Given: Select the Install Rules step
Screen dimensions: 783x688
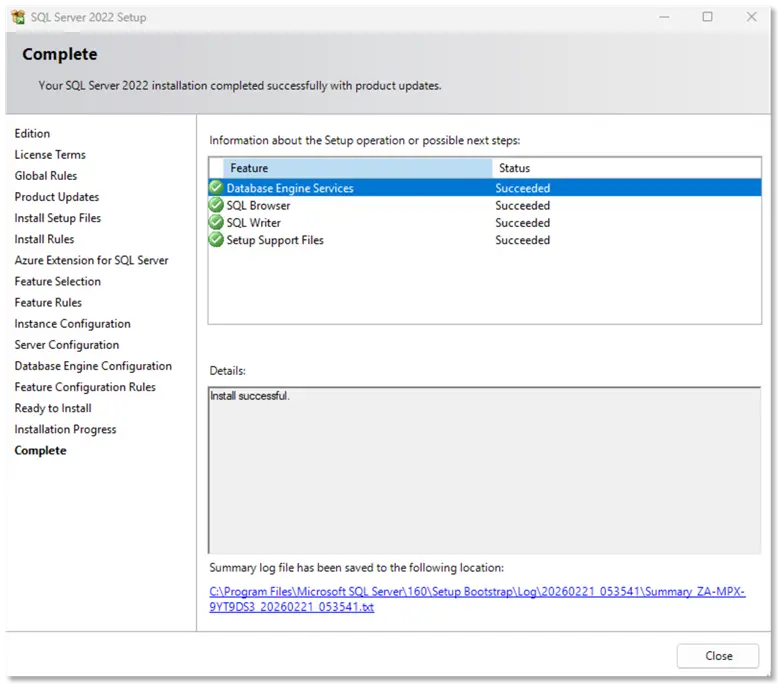Looking at the screenshot, I should click(x=44, y=239).
